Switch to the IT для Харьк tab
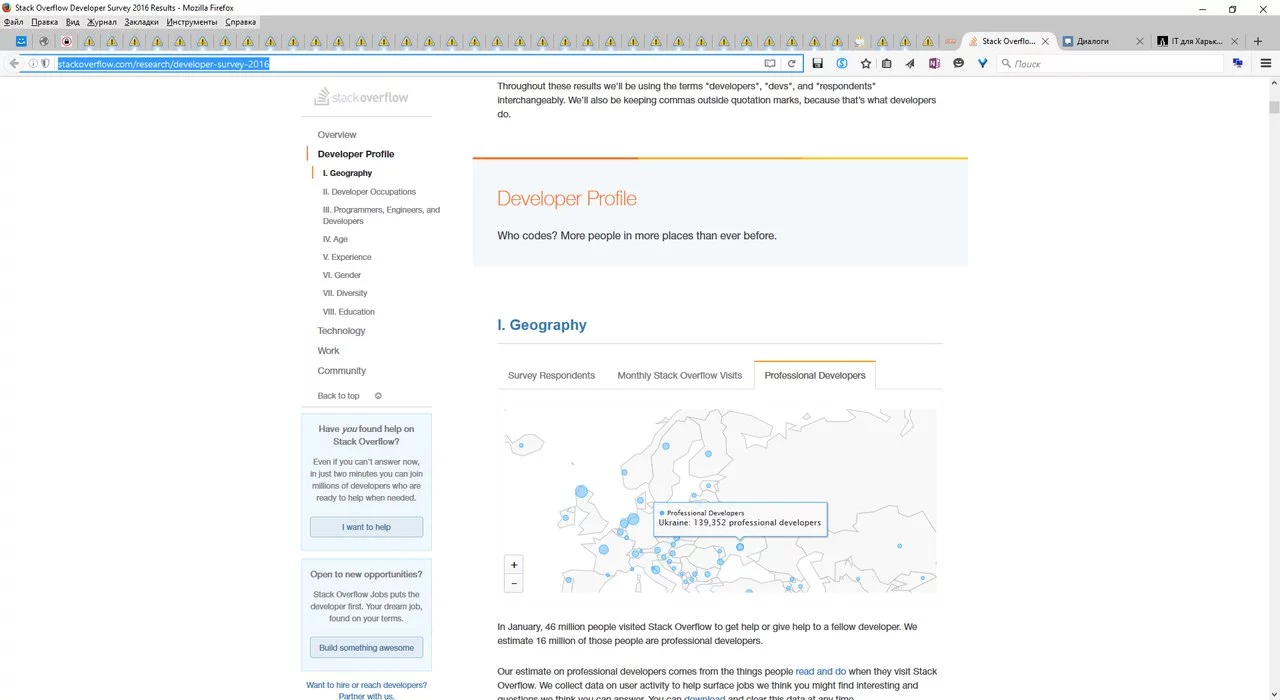This screenshot has height=700, width=1280. (1197, 41)
